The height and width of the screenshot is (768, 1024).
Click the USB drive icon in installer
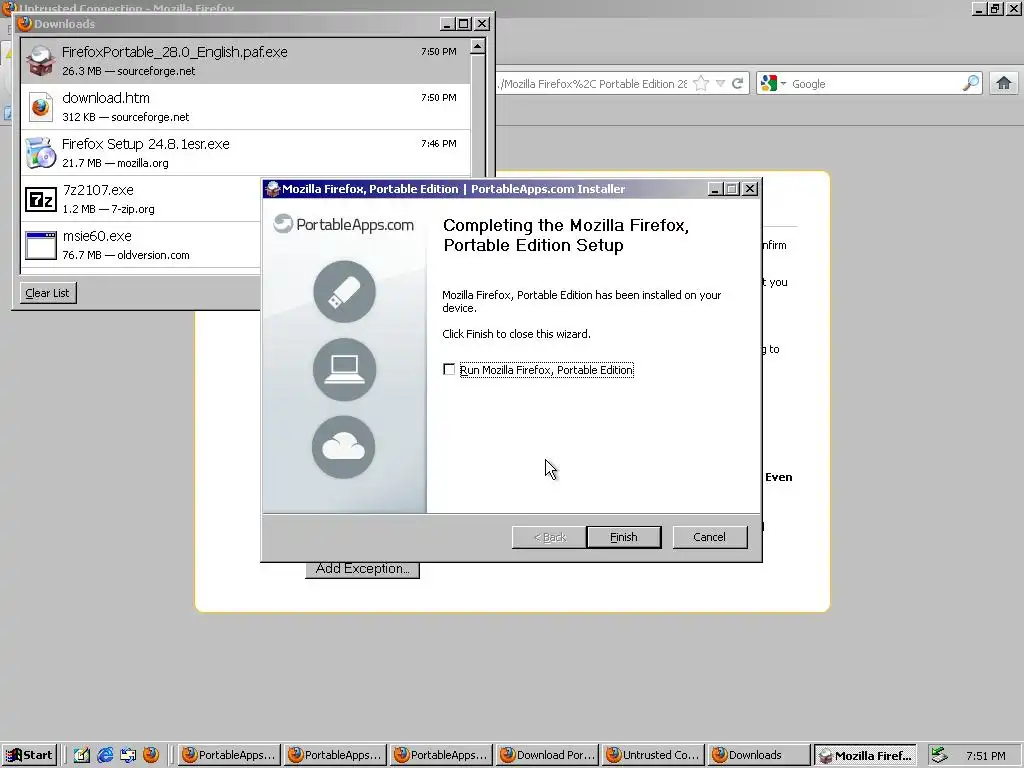coord(344,291)
